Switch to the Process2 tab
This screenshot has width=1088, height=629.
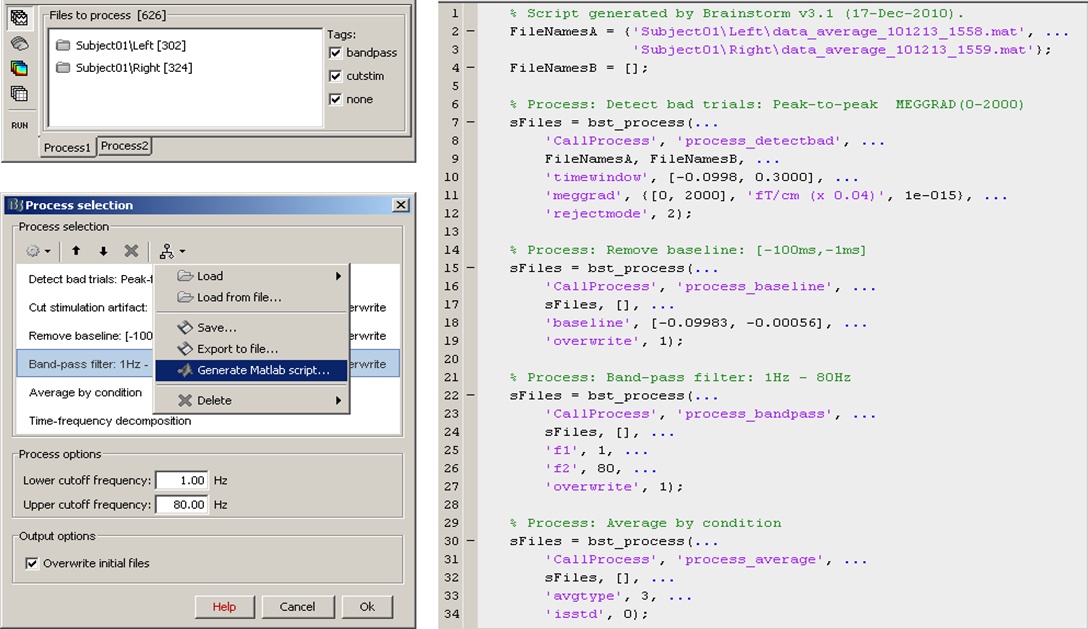coord(124,146)
